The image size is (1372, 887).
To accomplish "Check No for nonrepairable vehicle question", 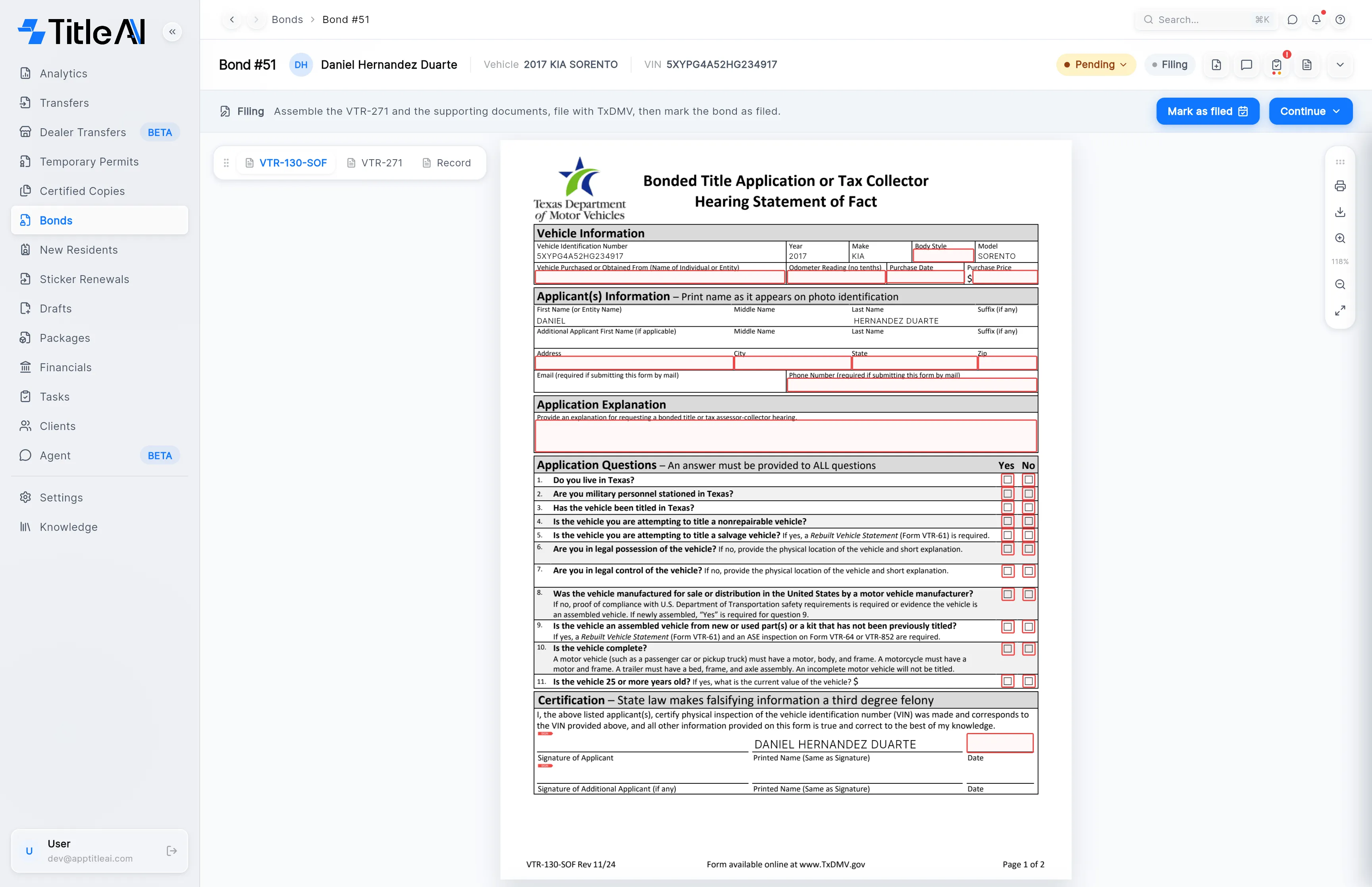I will 1028,521.
